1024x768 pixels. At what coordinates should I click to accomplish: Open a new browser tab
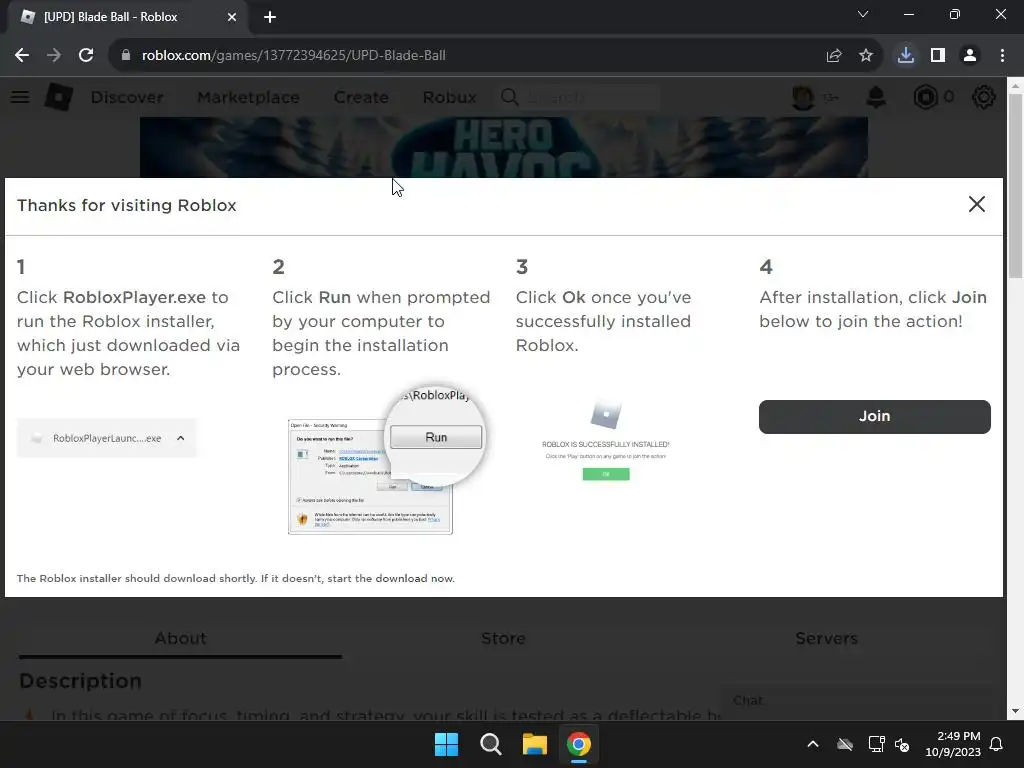270,17
